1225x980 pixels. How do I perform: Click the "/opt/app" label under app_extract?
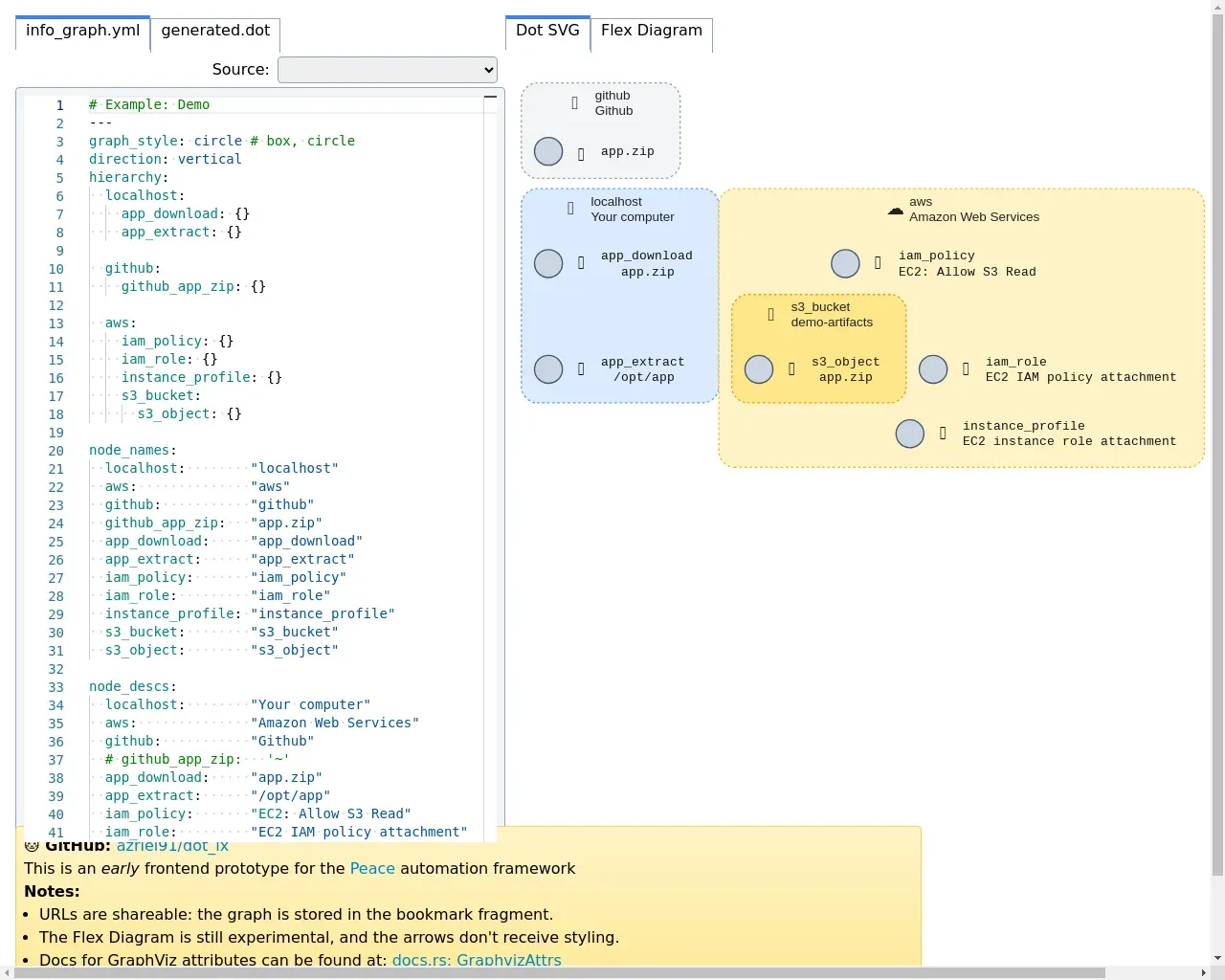(x=644, y=377)
